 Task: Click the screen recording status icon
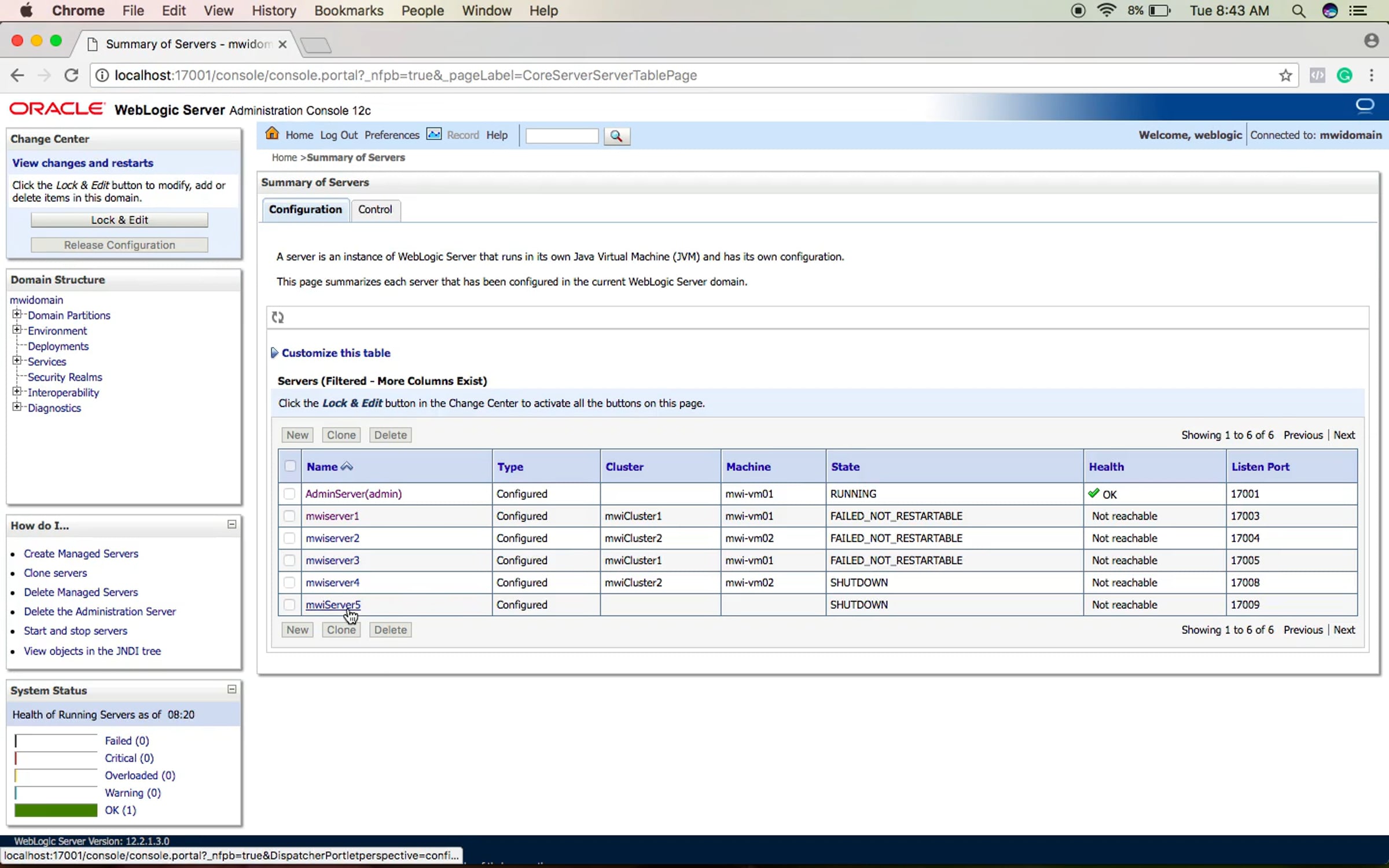(1078, 11)
